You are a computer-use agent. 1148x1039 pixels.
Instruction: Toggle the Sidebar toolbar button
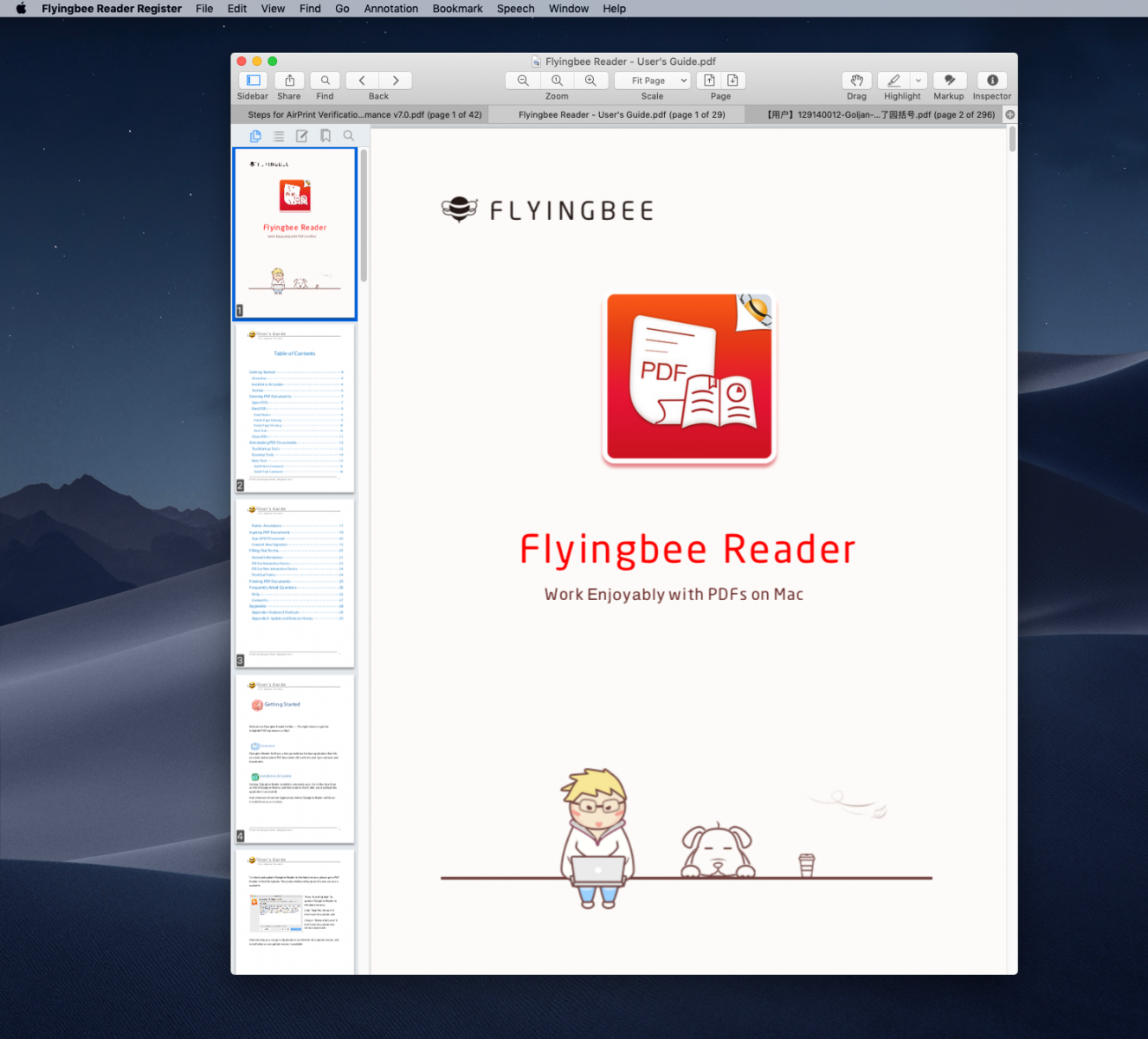coord(253,81)
